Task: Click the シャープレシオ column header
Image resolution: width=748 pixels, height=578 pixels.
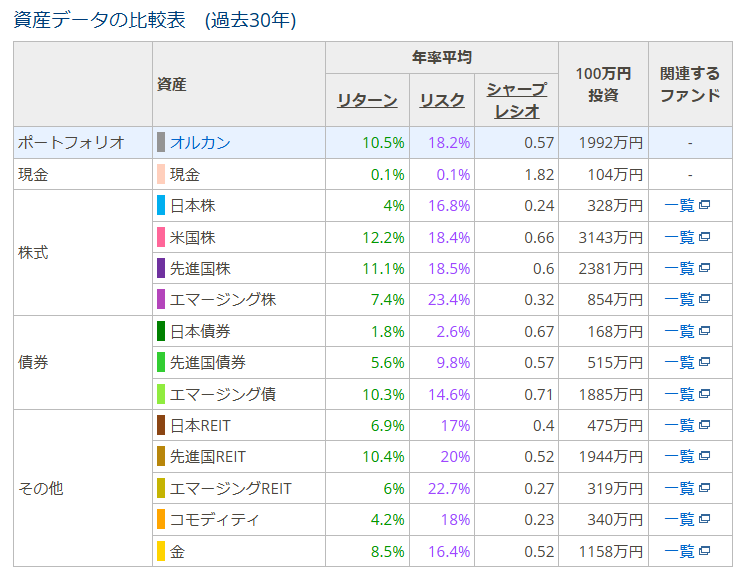Action: click(x=516, y=100)
